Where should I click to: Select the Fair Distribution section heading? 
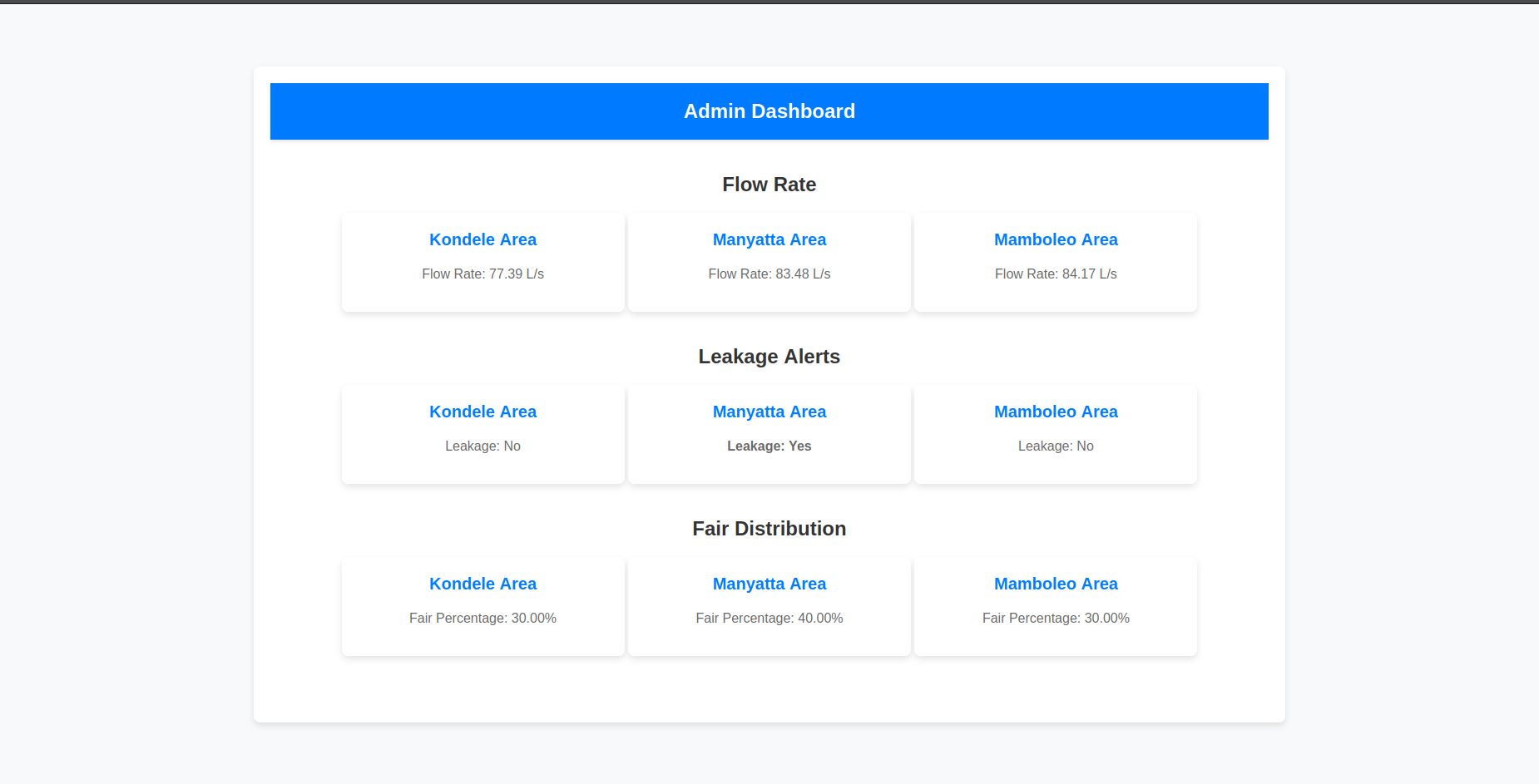(769, 529)
